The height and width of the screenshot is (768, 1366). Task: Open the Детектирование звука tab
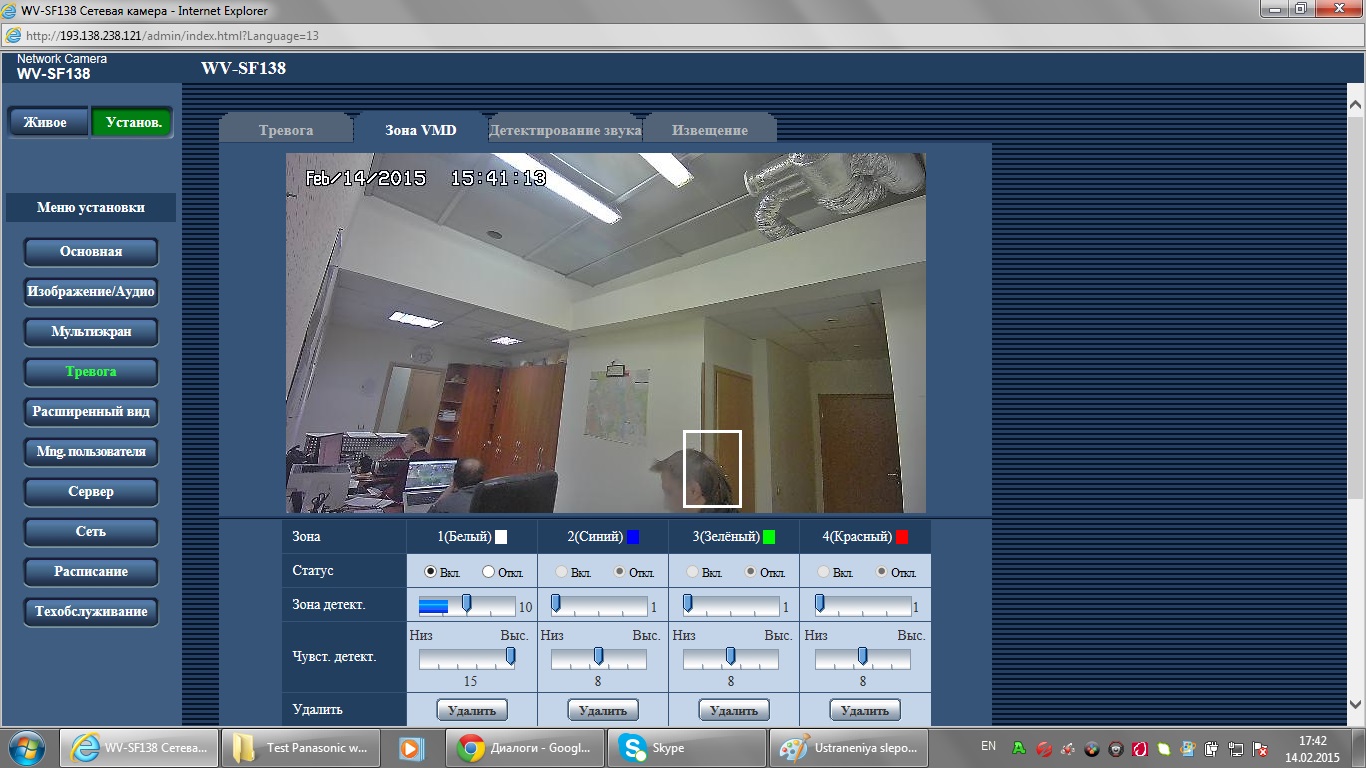tap(565, 130)
